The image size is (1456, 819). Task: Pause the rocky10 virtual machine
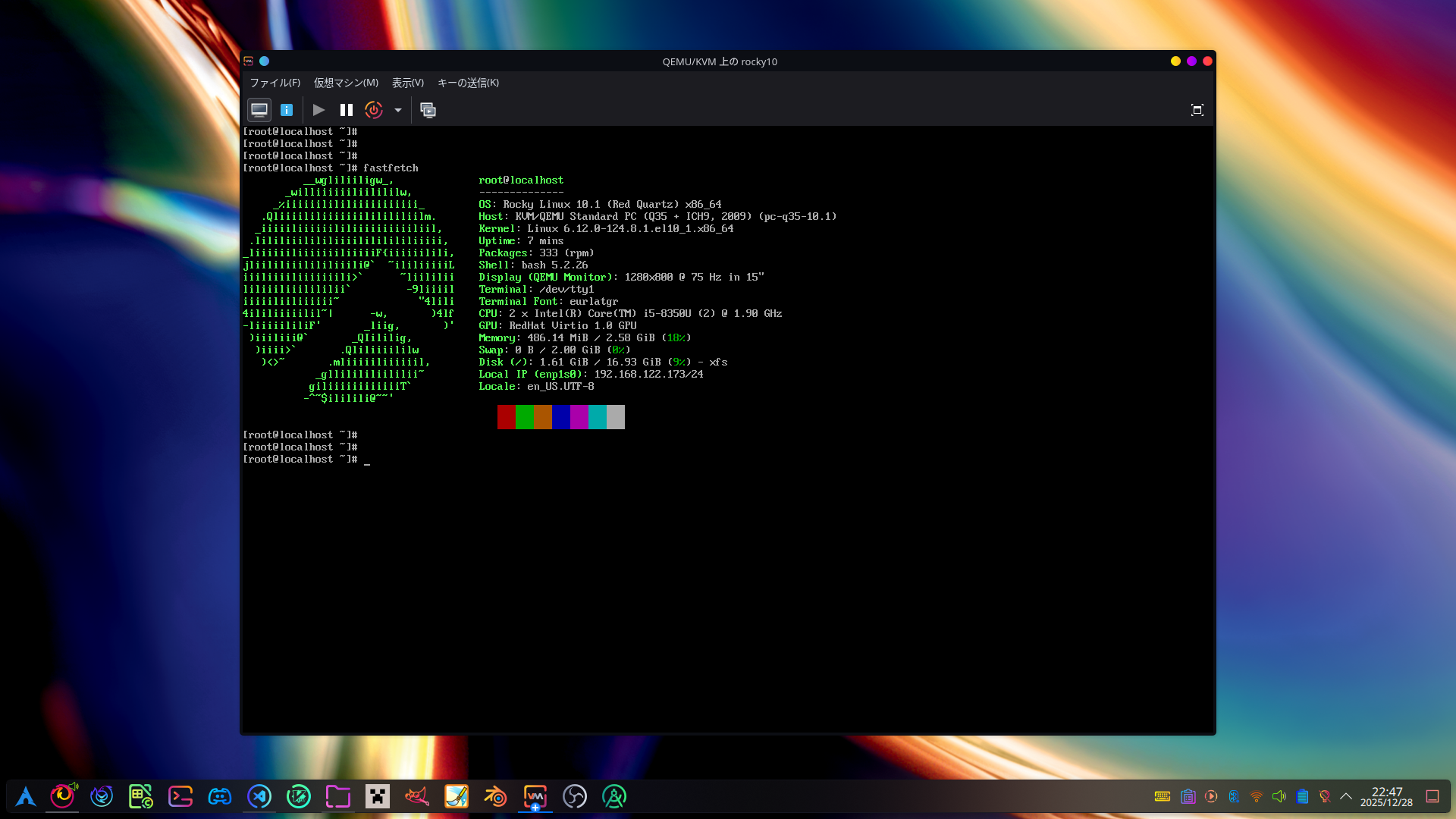(347, 110)
